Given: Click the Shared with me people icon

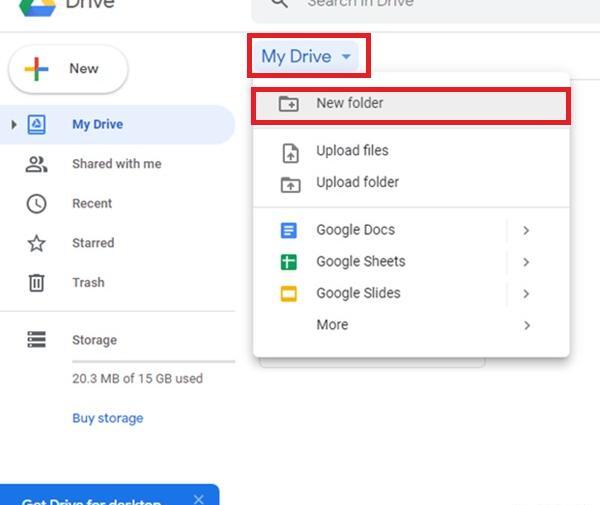Looking at the screenshot, I should (36, 164).
